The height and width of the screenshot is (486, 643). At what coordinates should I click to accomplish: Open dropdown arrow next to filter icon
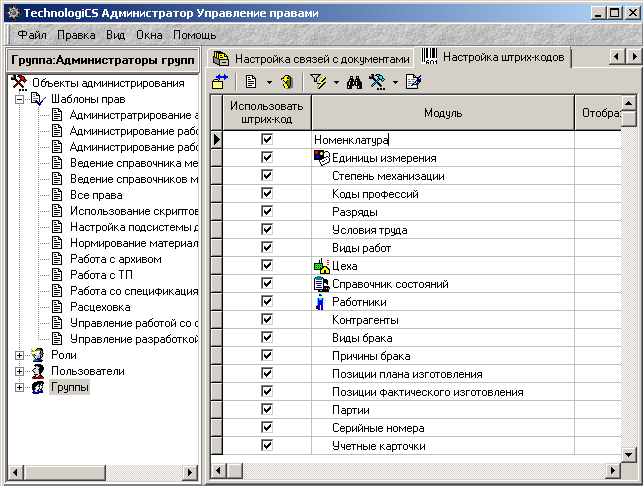tap(336, 82)
